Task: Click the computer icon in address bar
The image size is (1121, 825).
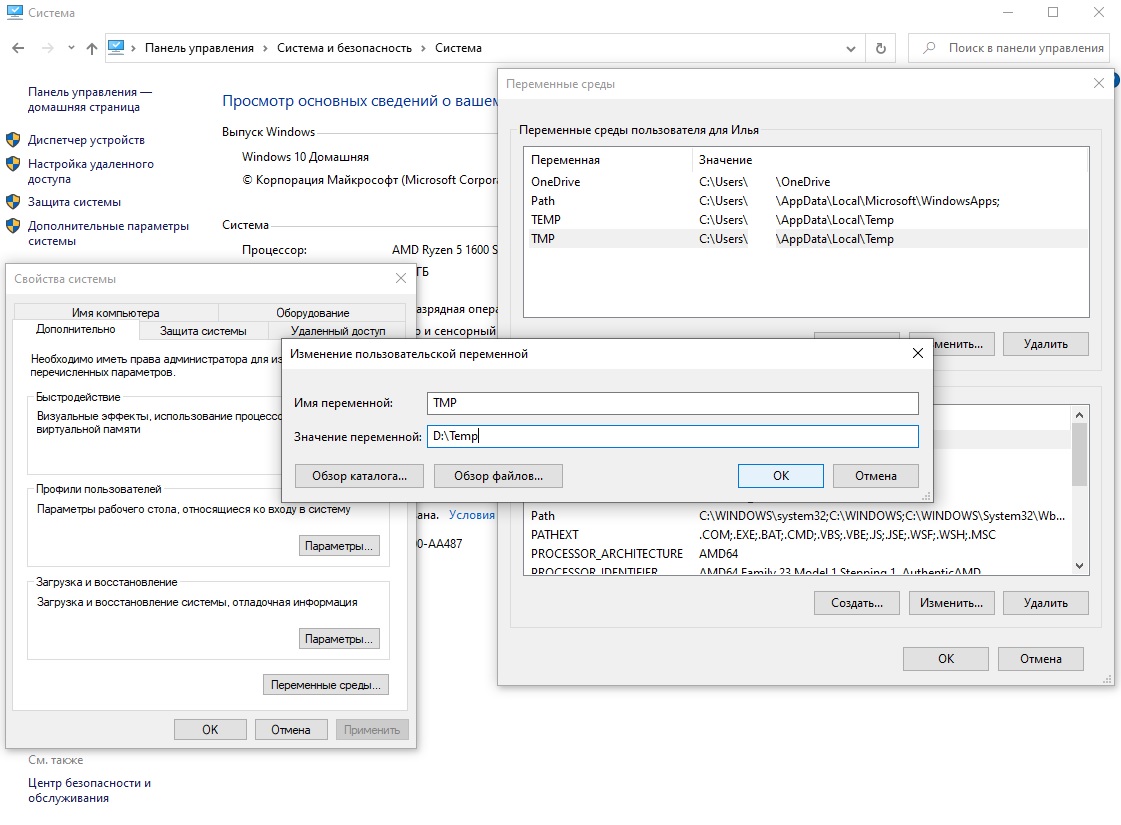Action: pyautogui.click(x=116, y=47)
